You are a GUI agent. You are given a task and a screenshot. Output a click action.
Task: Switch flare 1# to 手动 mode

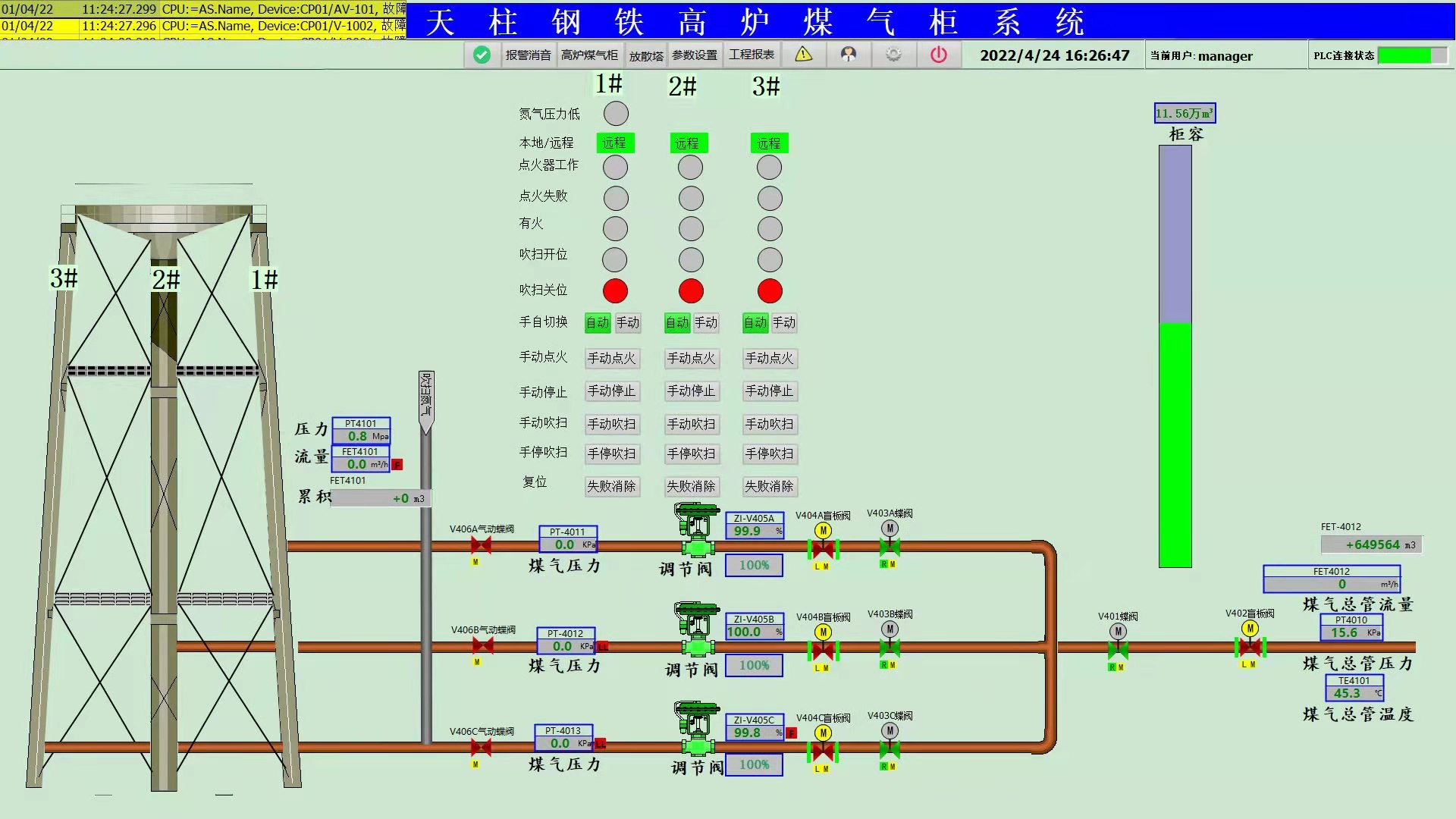coord(627,323)
